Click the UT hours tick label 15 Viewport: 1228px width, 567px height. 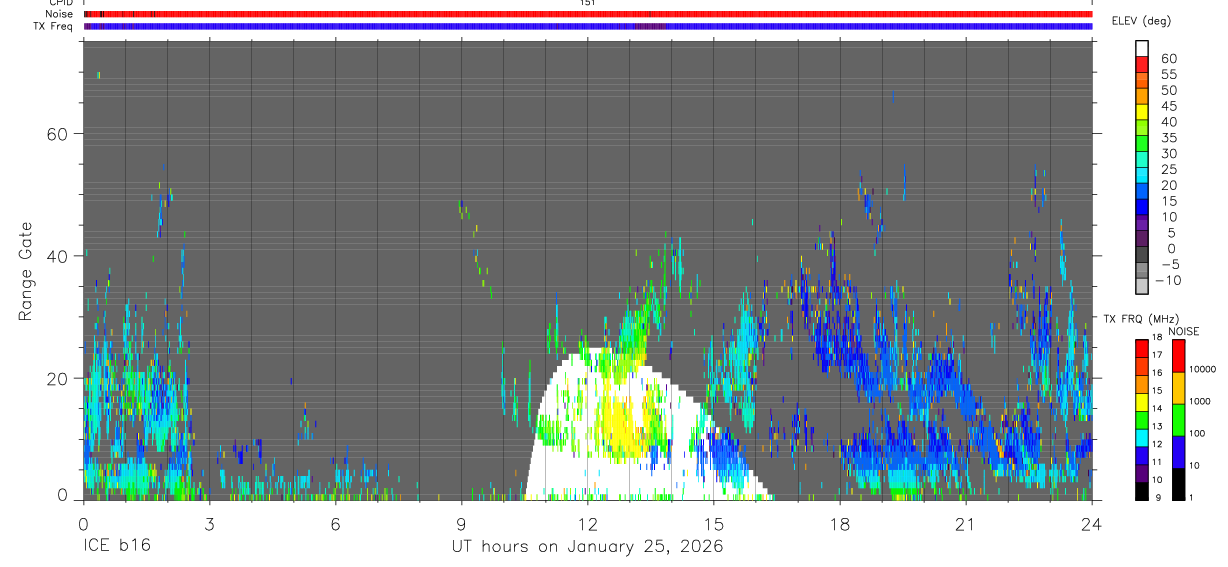click(x=714, y=523)
